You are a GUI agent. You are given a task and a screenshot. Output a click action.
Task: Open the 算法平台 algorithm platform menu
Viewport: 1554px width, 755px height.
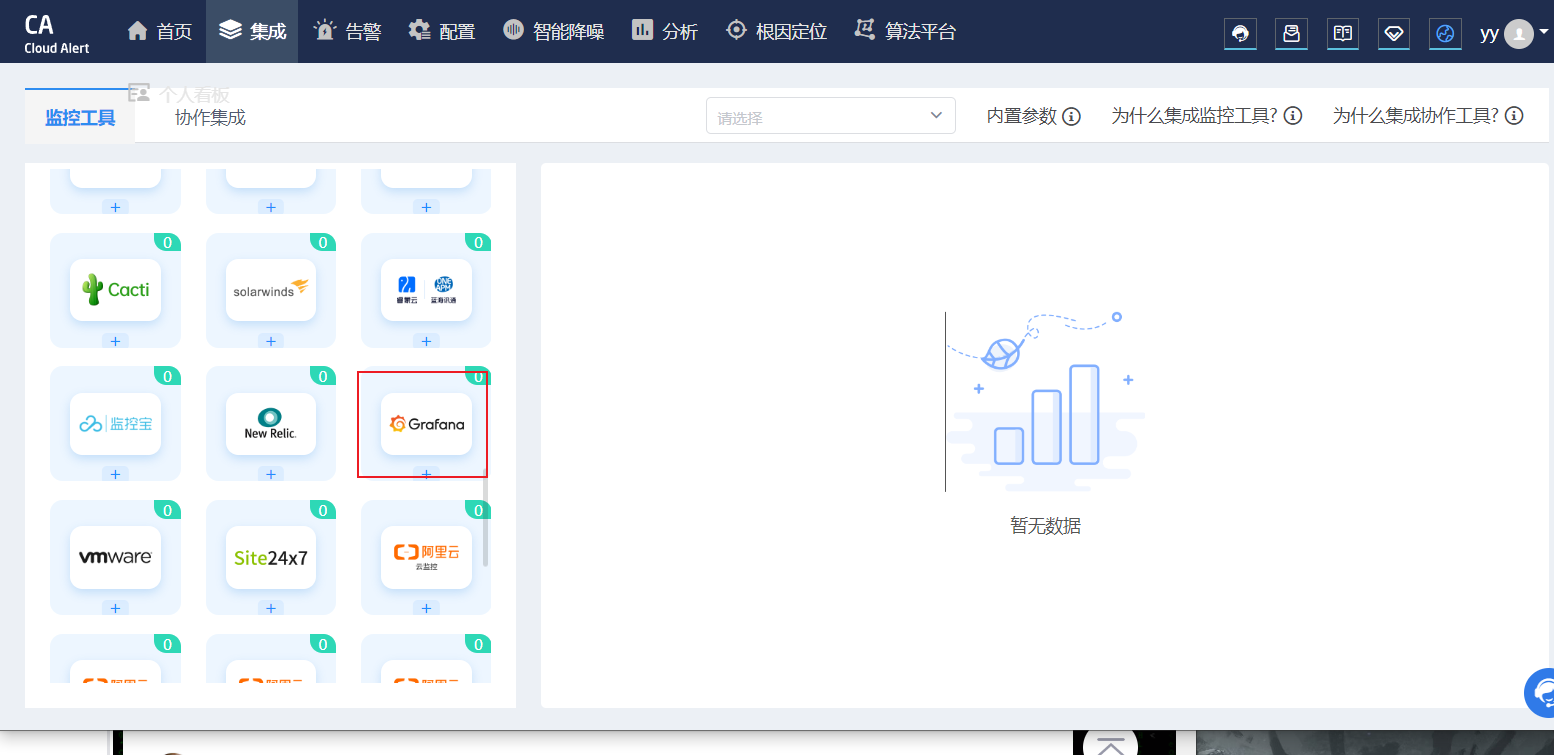coord(905,32)
